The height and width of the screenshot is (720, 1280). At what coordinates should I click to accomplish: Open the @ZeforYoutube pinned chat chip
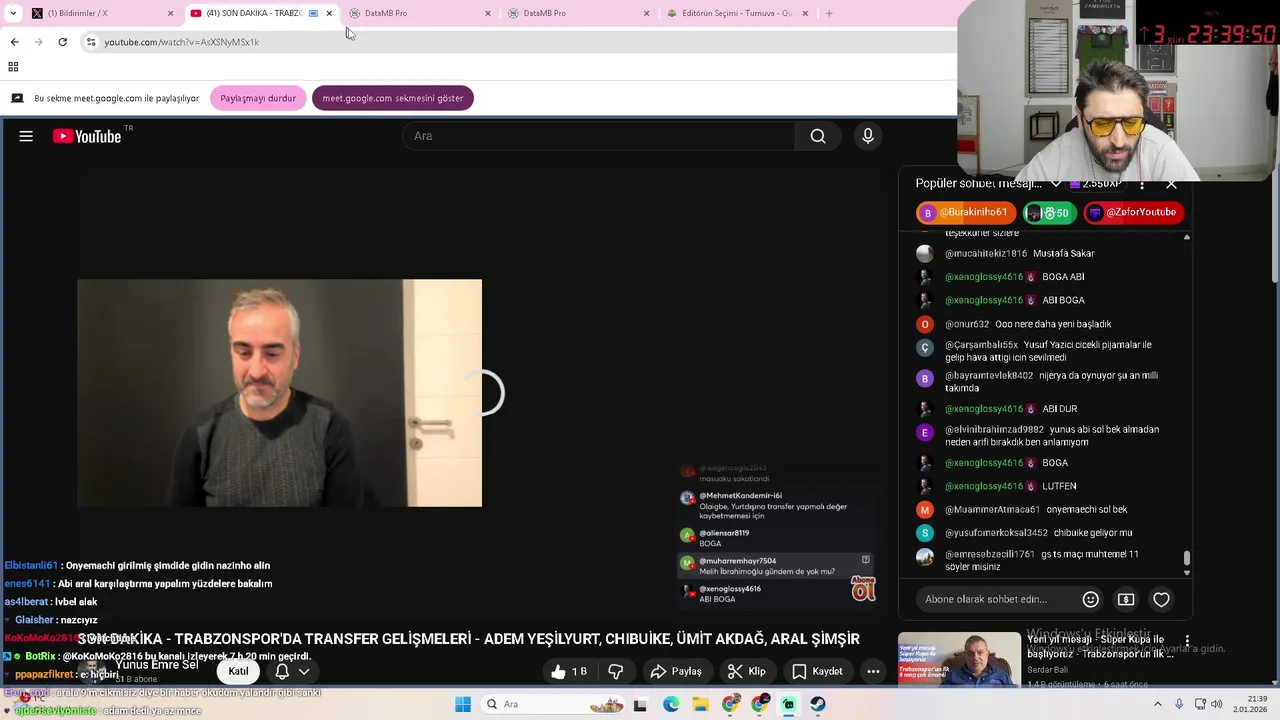pos(1134,212)
